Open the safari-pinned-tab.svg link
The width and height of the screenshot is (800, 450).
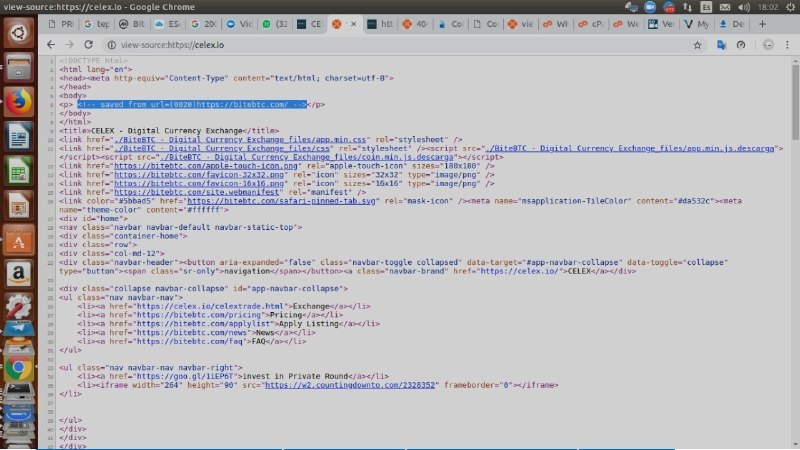282,201
